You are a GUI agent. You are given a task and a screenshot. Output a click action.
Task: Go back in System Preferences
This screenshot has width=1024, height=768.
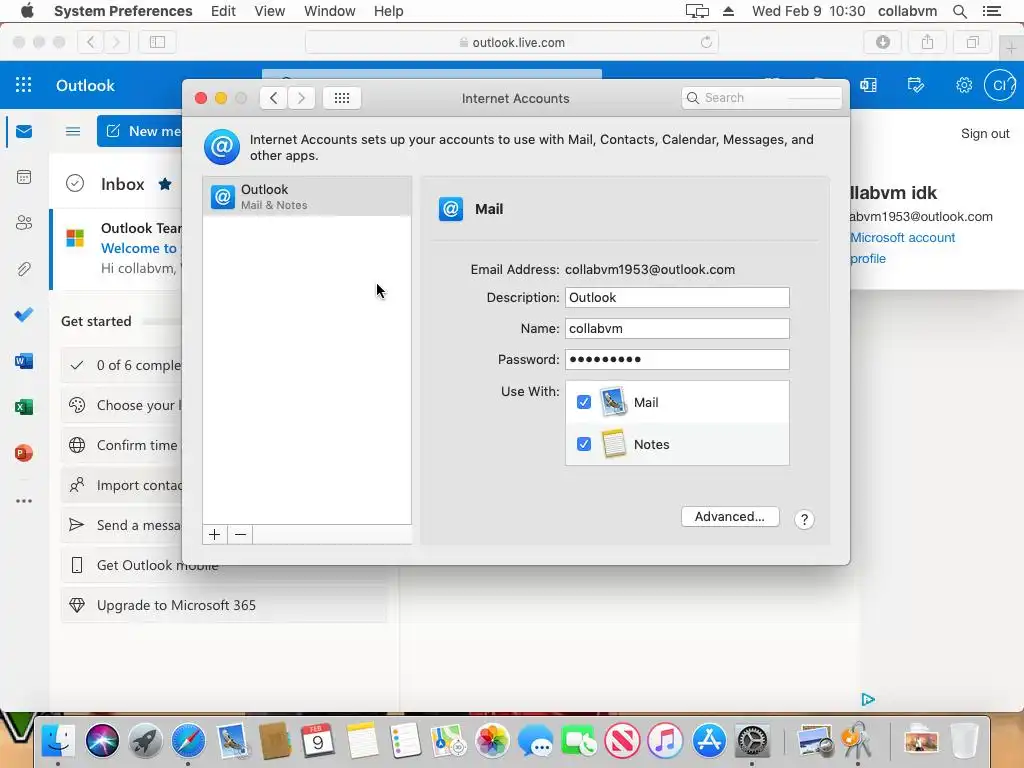pyautogui.click(x=274, y=98)
